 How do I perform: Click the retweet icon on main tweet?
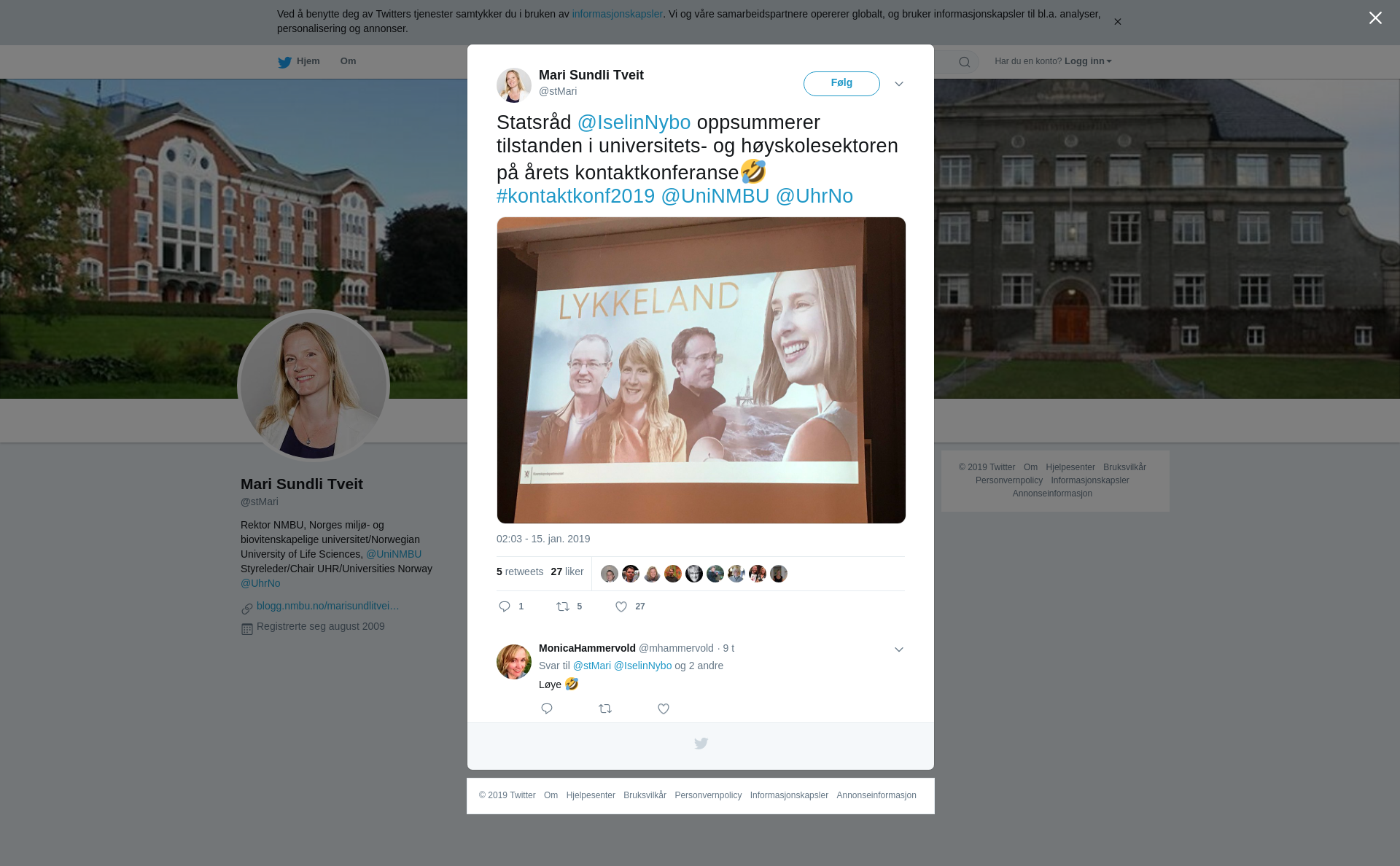coord(563,606)
